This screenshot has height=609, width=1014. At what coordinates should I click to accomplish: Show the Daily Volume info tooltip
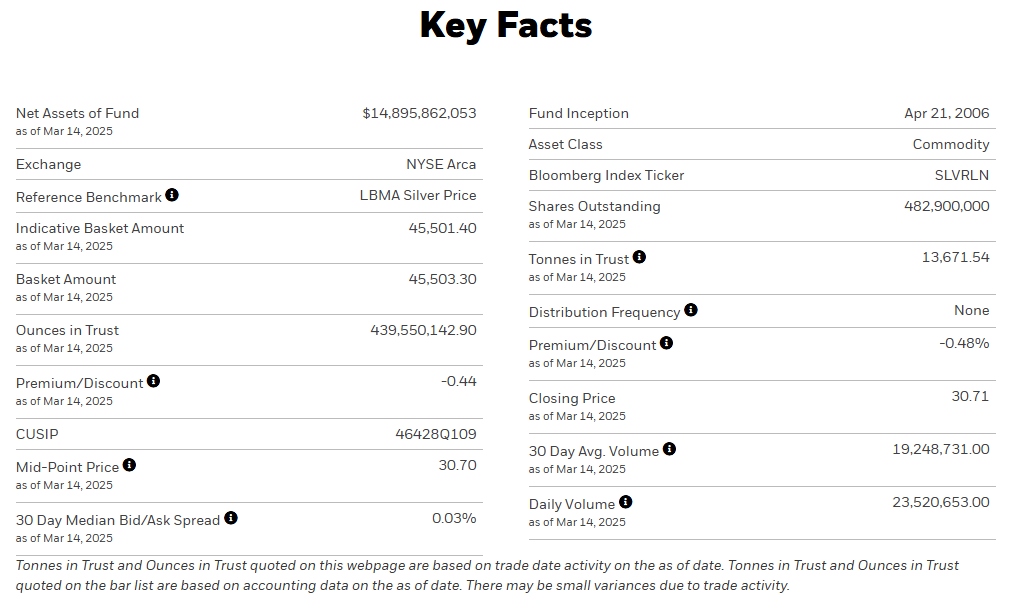click(625, 502)
